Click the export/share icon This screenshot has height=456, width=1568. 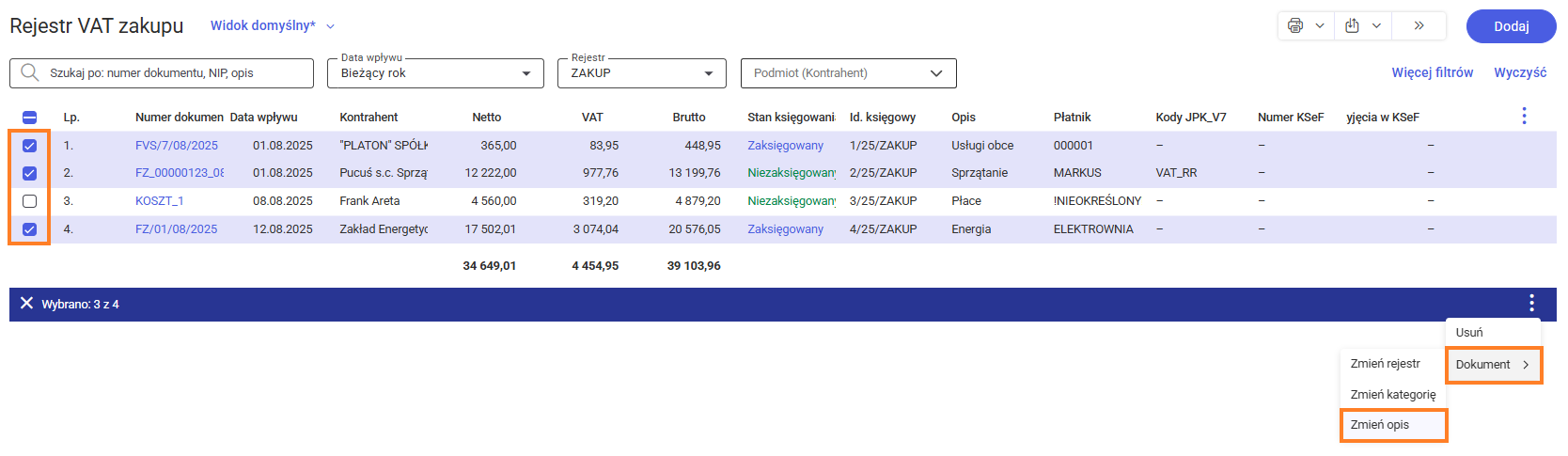pos(1352,26)
